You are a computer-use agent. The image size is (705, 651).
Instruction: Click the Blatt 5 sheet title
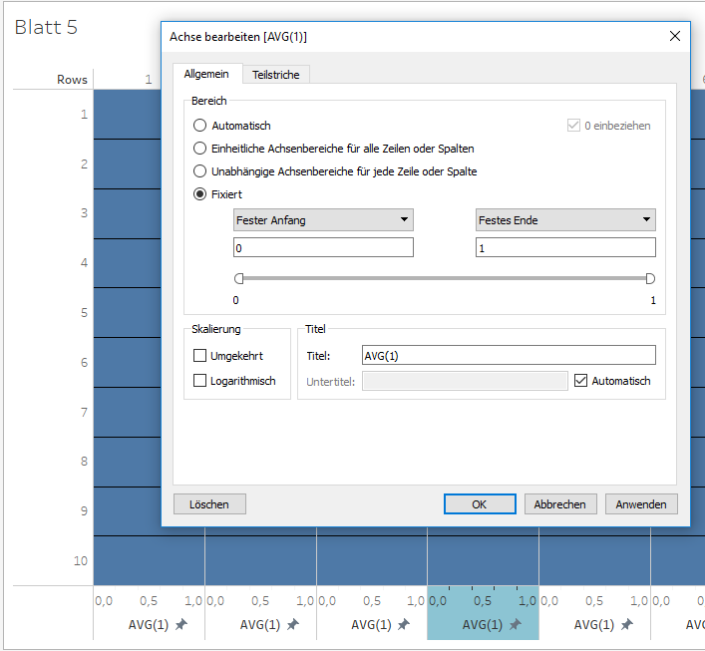(46, 27)
